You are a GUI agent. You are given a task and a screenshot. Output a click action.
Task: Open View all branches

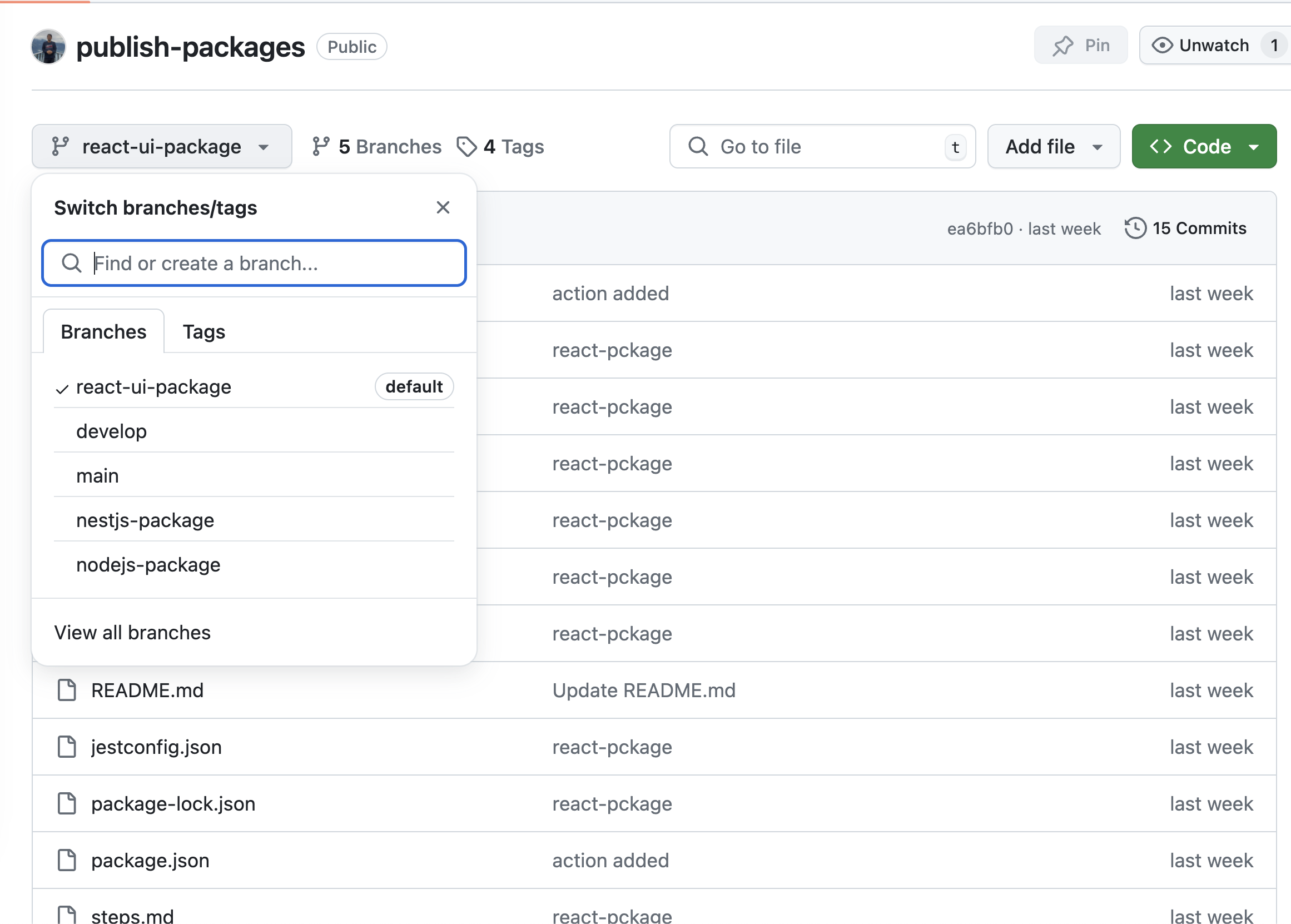click(132, 632)
